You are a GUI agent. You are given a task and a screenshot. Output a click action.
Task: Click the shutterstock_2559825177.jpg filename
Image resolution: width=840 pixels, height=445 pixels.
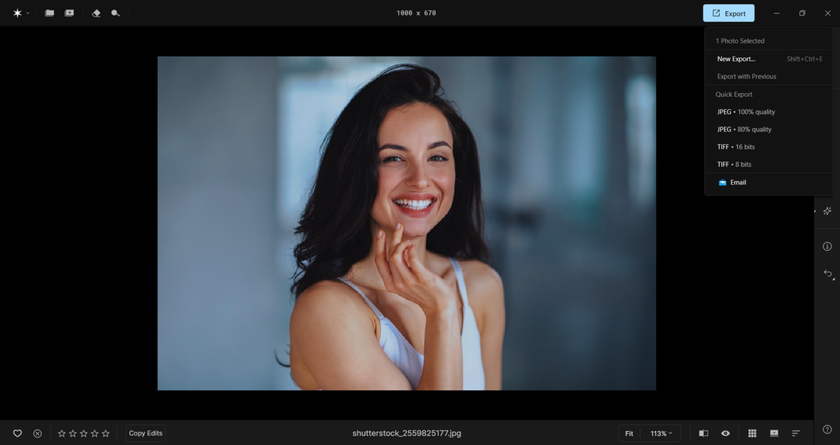(407, 433)
